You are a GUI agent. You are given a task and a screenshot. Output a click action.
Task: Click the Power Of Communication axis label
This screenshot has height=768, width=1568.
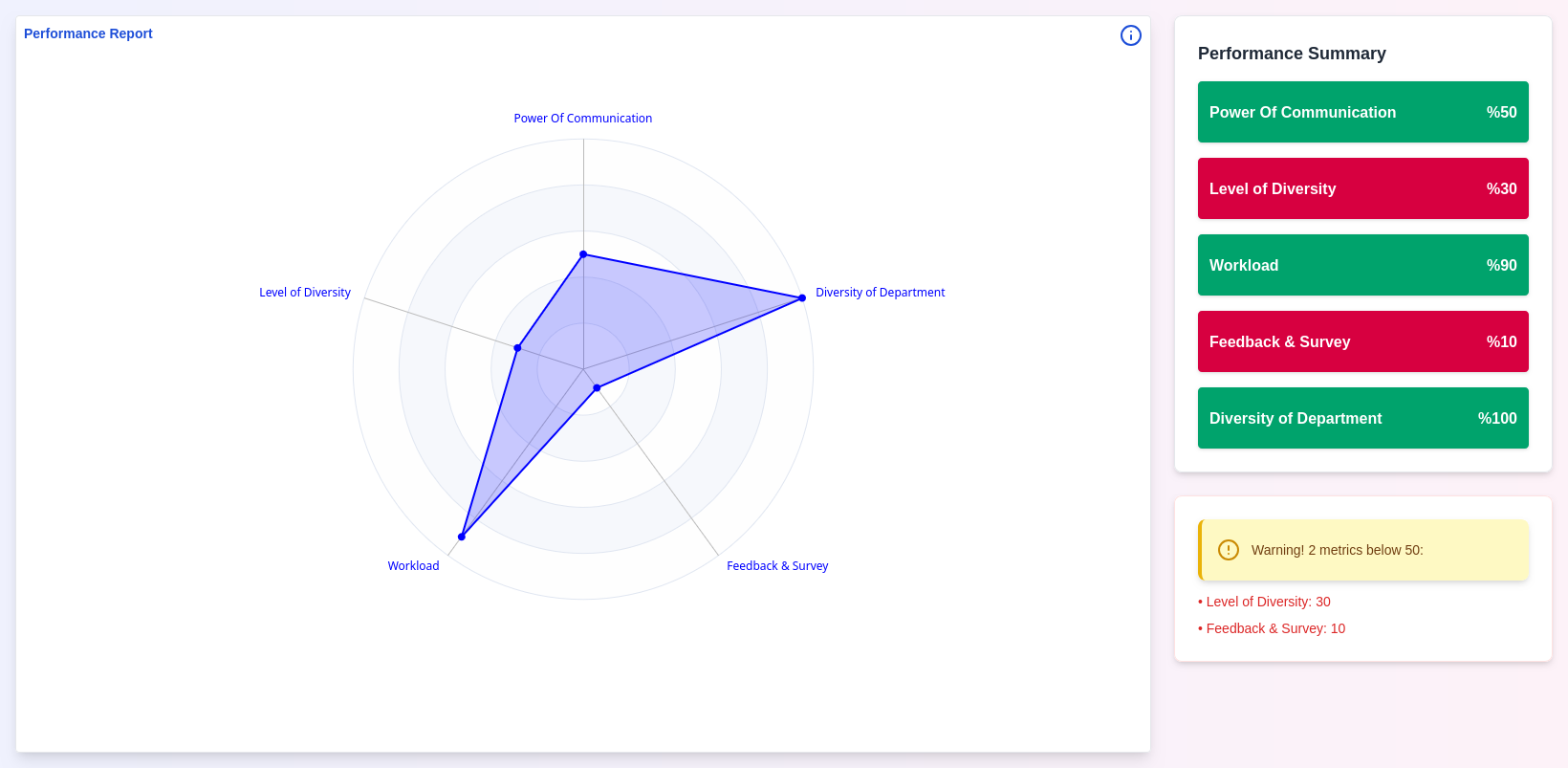[582, 119]
